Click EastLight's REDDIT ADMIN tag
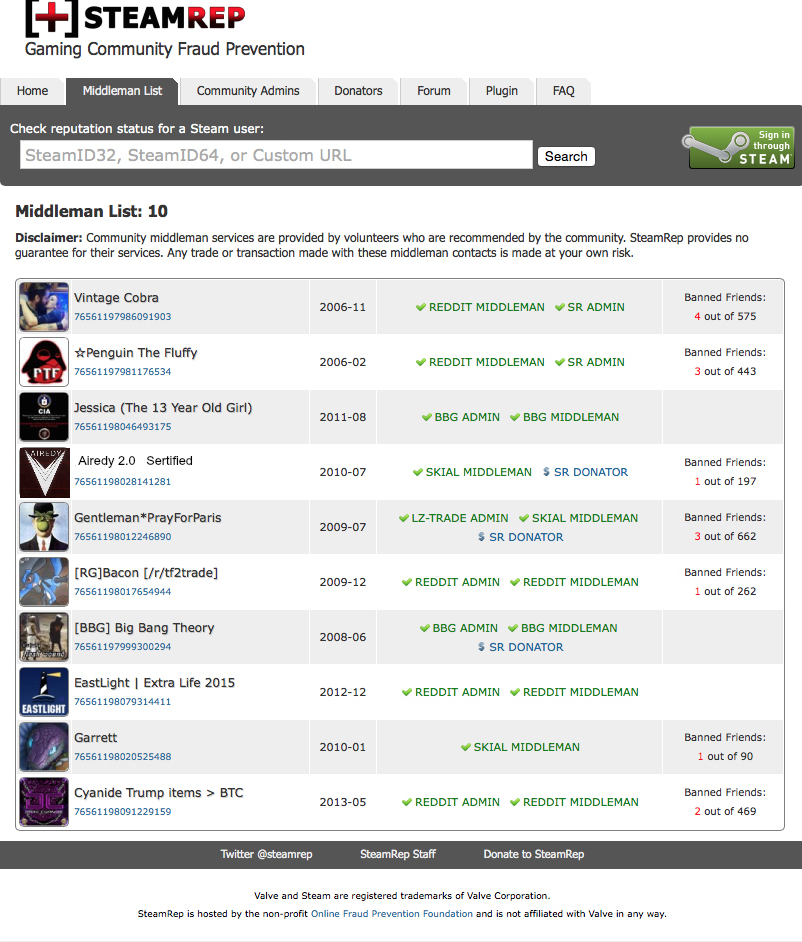The height and width of the screenshot is (942, 802). click(451, 692)
